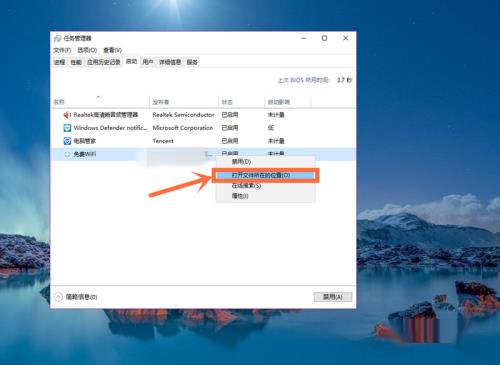Select the Windows Defender notific... row name
Viewport: 500px width, 365px height.
click(110, 128)
